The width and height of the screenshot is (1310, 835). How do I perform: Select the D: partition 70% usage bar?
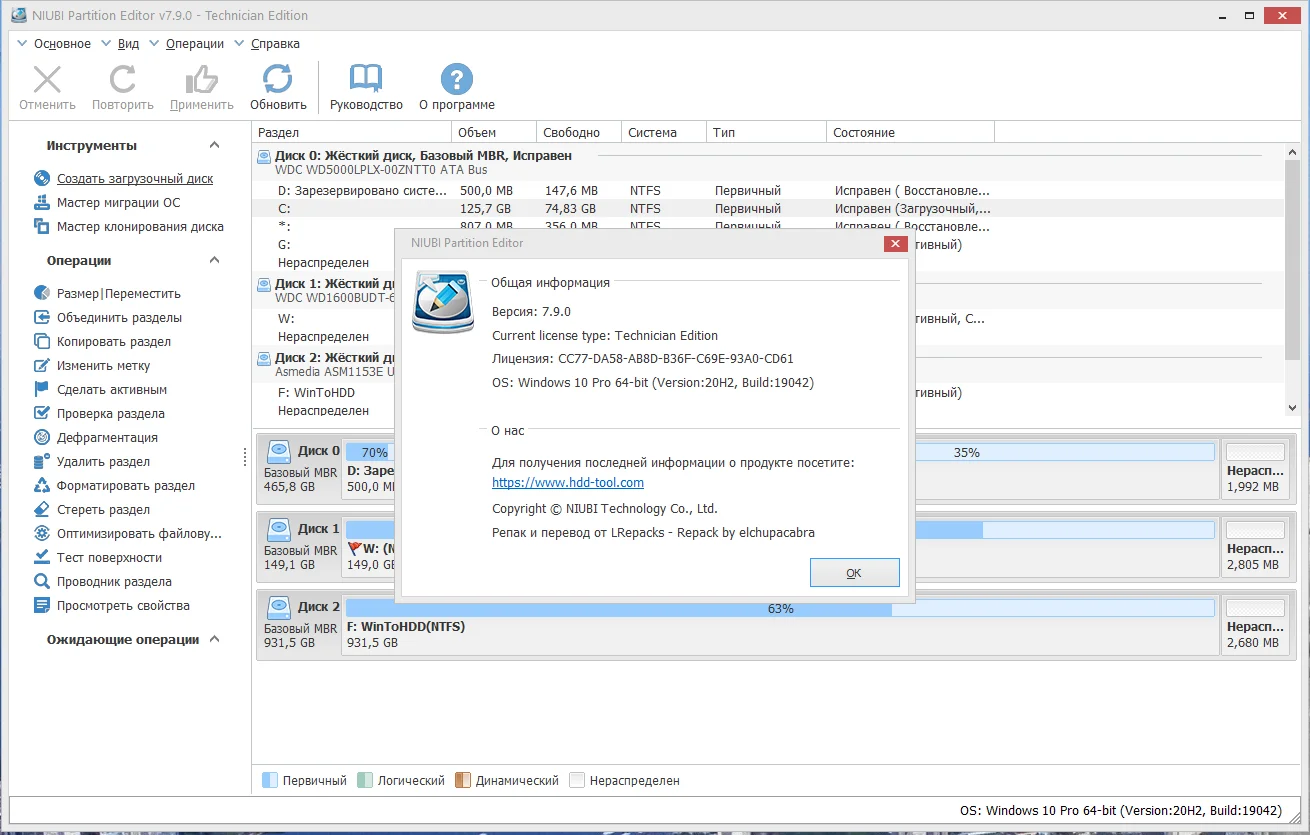click(x=369, y=452)
